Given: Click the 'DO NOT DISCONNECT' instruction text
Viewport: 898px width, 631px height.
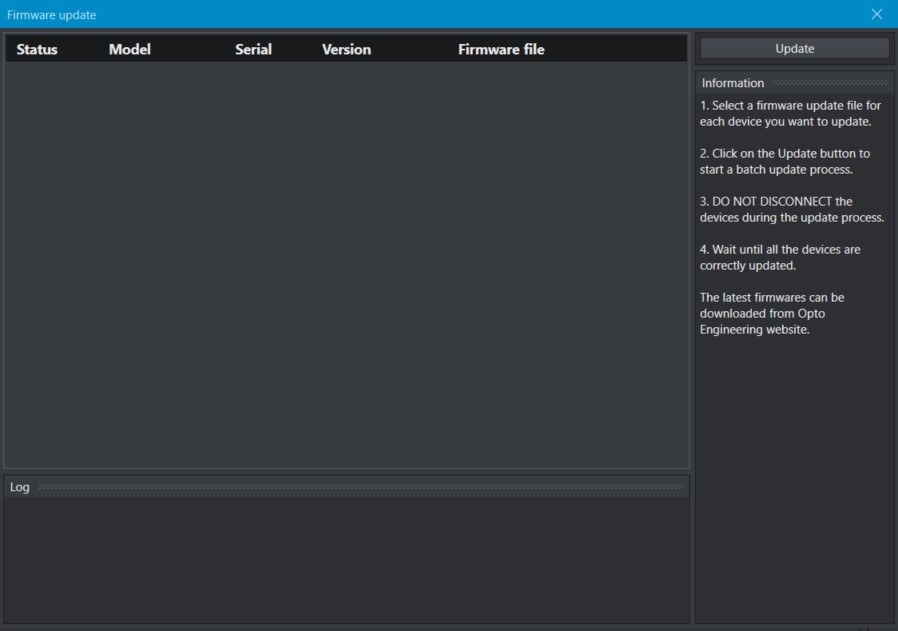Looking at the screenshot, I should coord(791,210).
